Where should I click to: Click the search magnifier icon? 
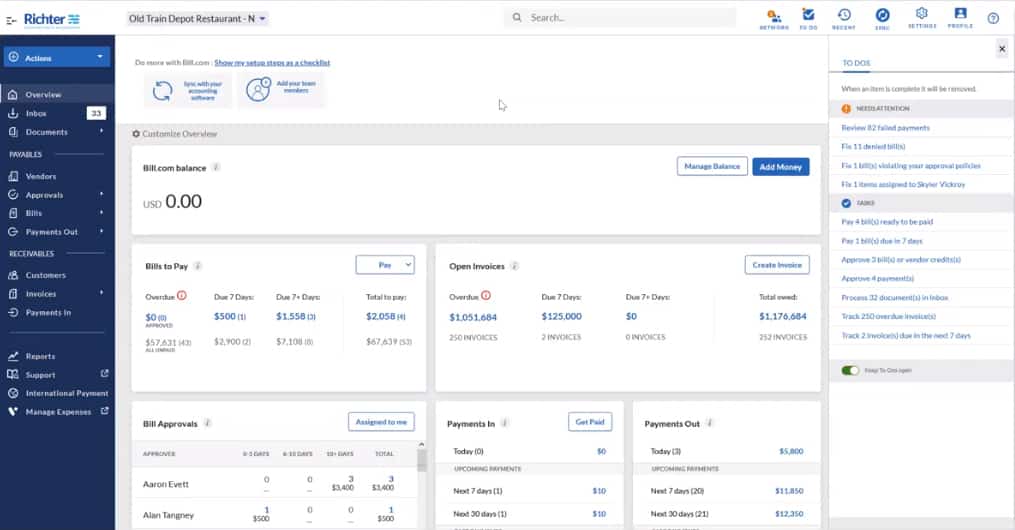click(517, 17)
